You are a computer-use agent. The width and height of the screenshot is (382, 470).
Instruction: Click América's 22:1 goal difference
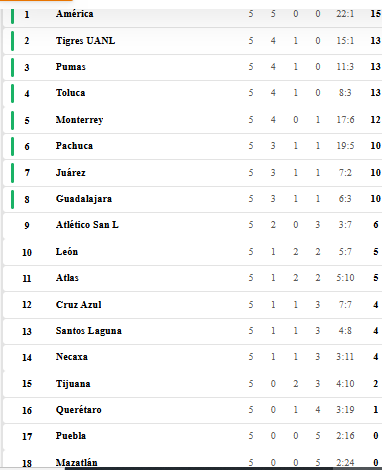[x=345, y=14]
